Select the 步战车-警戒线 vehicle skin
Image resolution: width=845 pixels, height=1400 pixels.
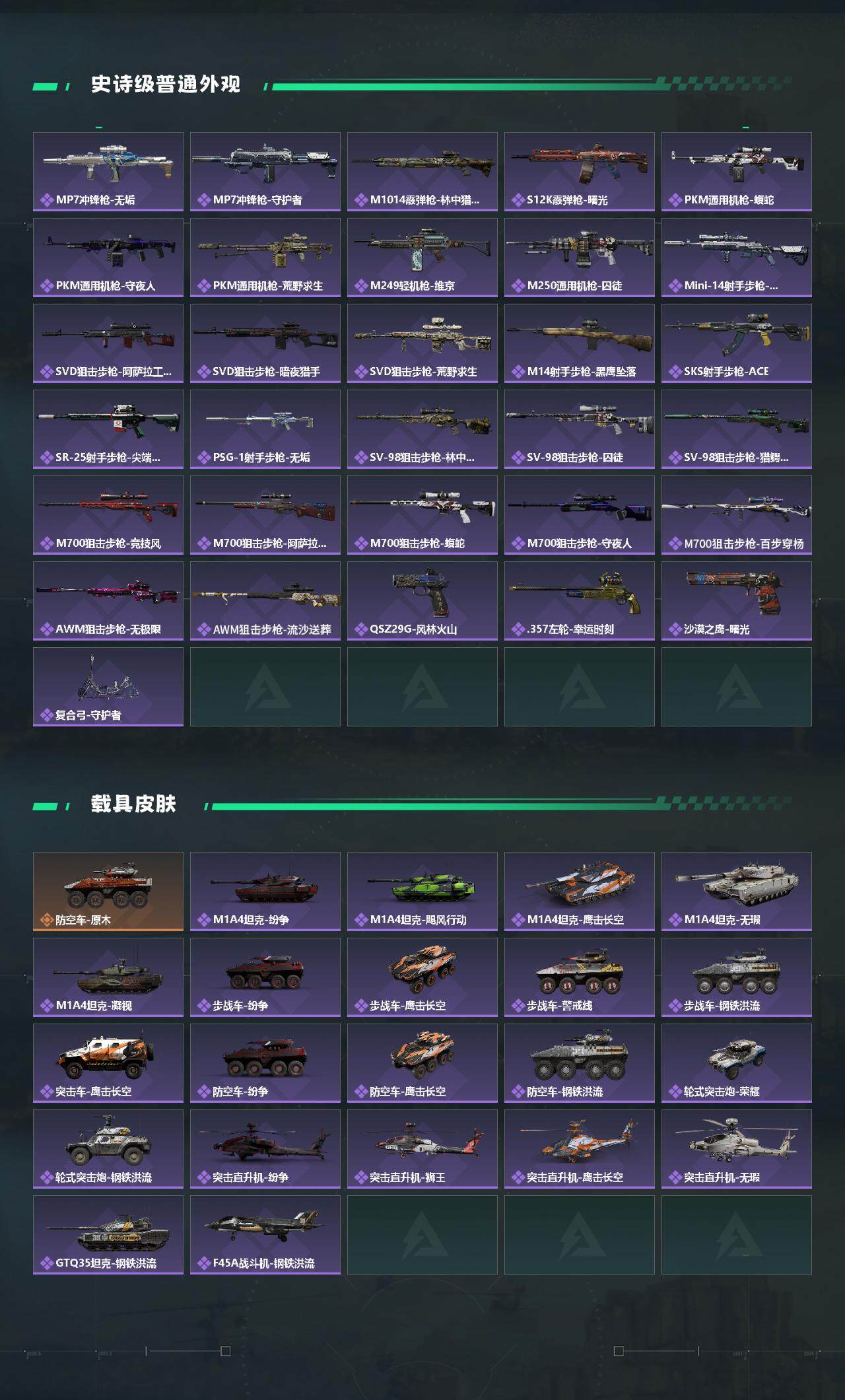click(x=580, y=977)
